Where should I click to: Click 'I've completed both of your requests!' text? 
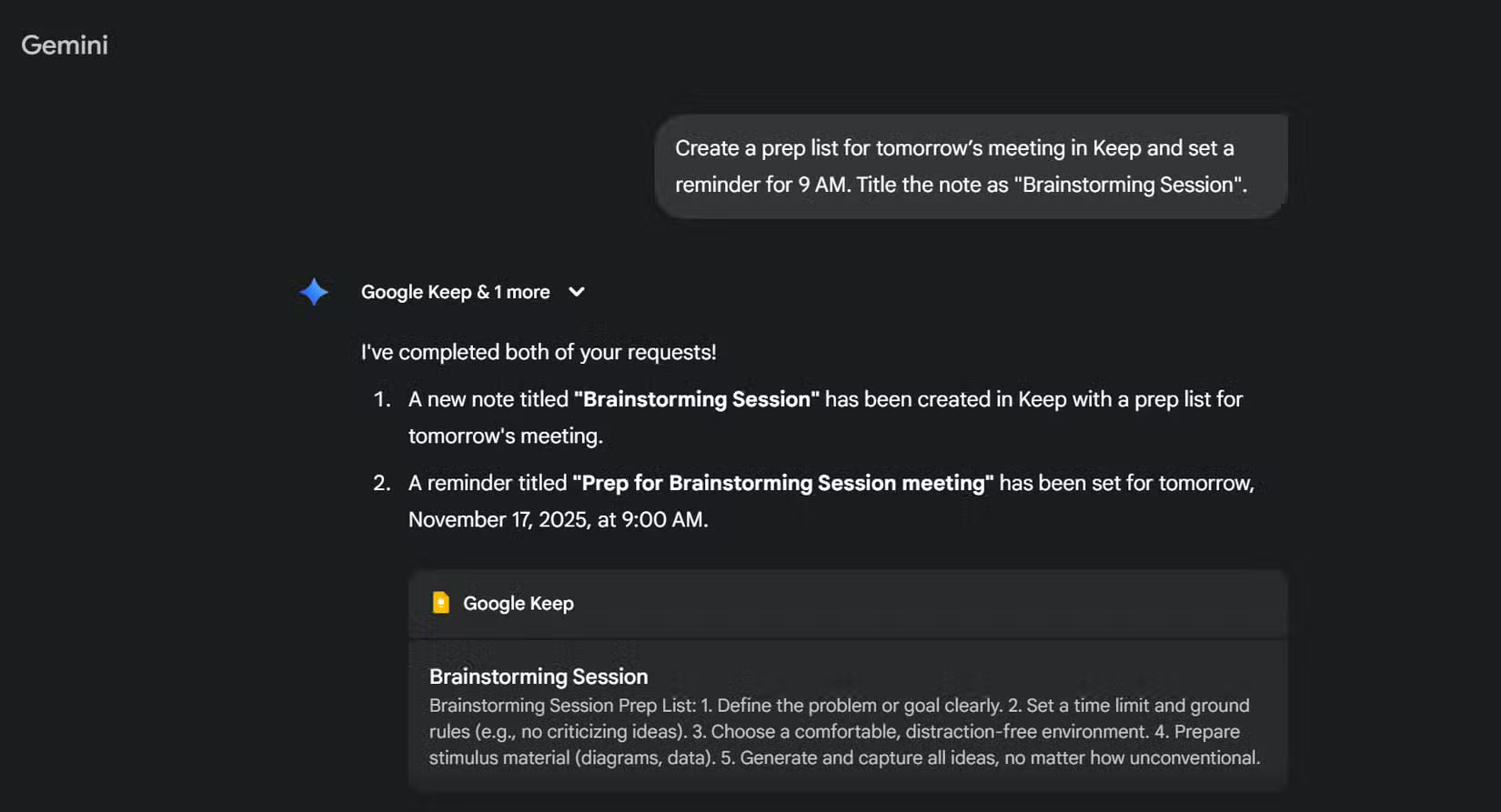539,352
